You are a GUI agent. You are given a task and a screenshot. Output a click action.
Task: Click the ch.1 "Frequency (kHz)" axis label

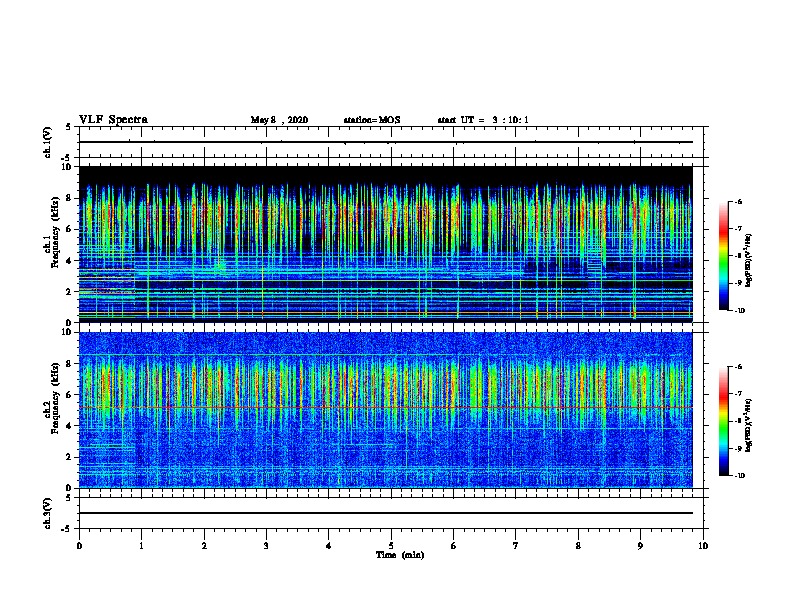point(56,233)
